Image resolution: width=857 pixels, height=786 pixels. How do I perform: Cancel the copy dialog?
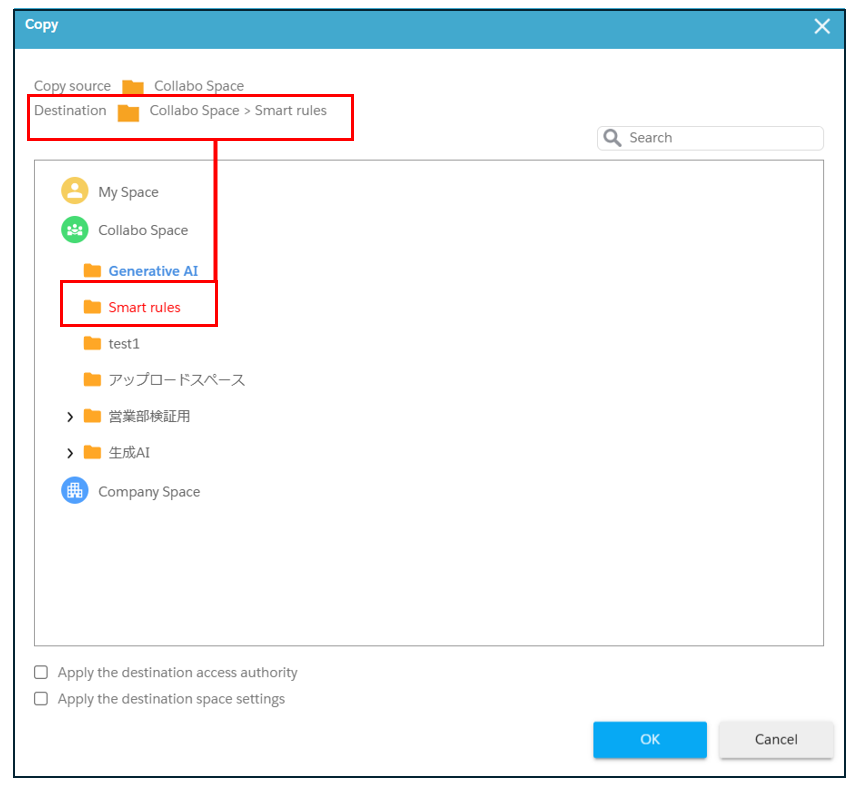click(x=776, y=740)
